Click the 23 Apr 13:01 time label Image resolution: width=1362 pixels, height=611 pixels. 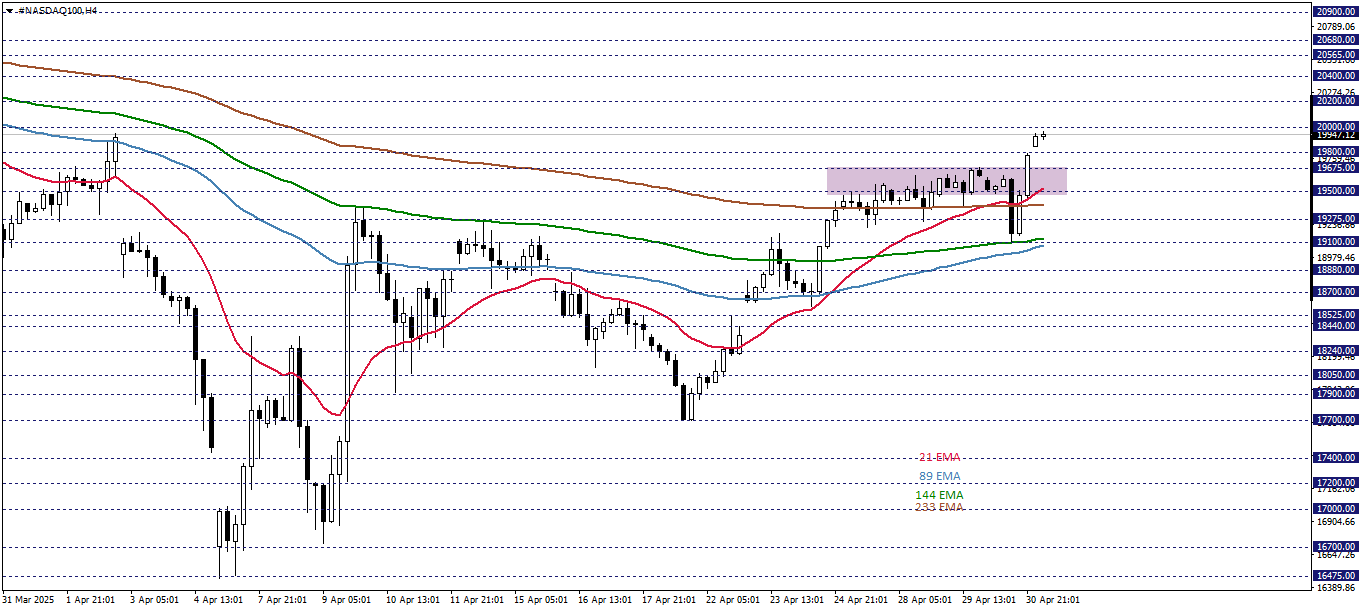(796, 600)
